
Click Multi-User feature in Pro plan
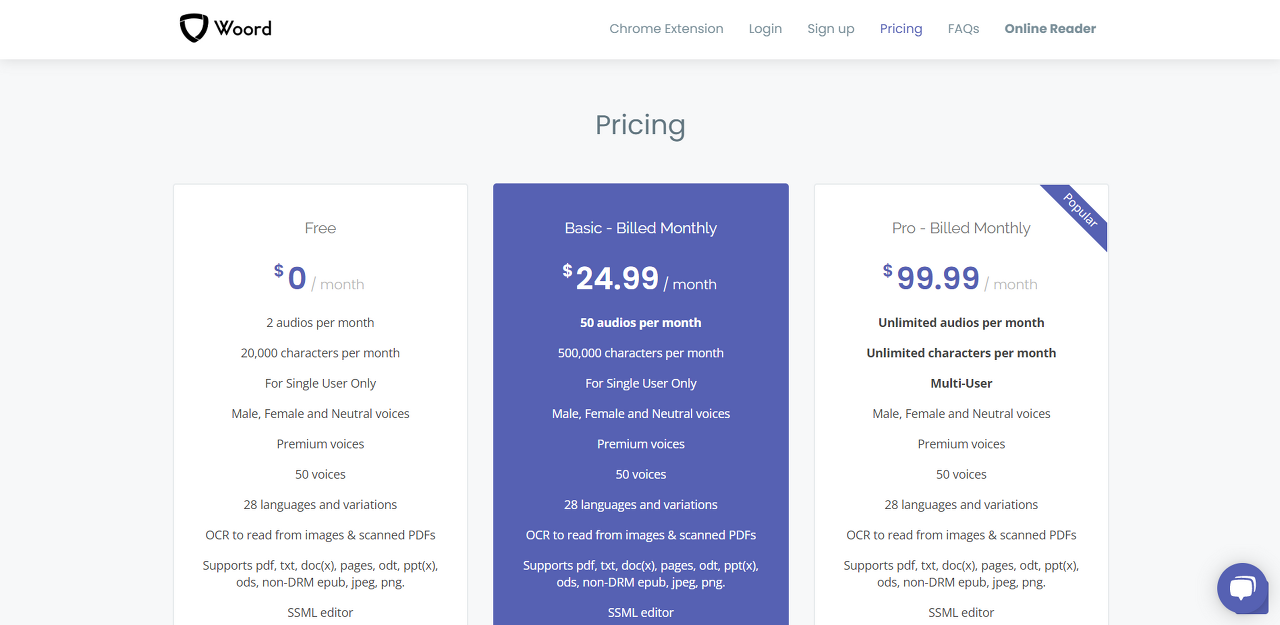point(961,383)
